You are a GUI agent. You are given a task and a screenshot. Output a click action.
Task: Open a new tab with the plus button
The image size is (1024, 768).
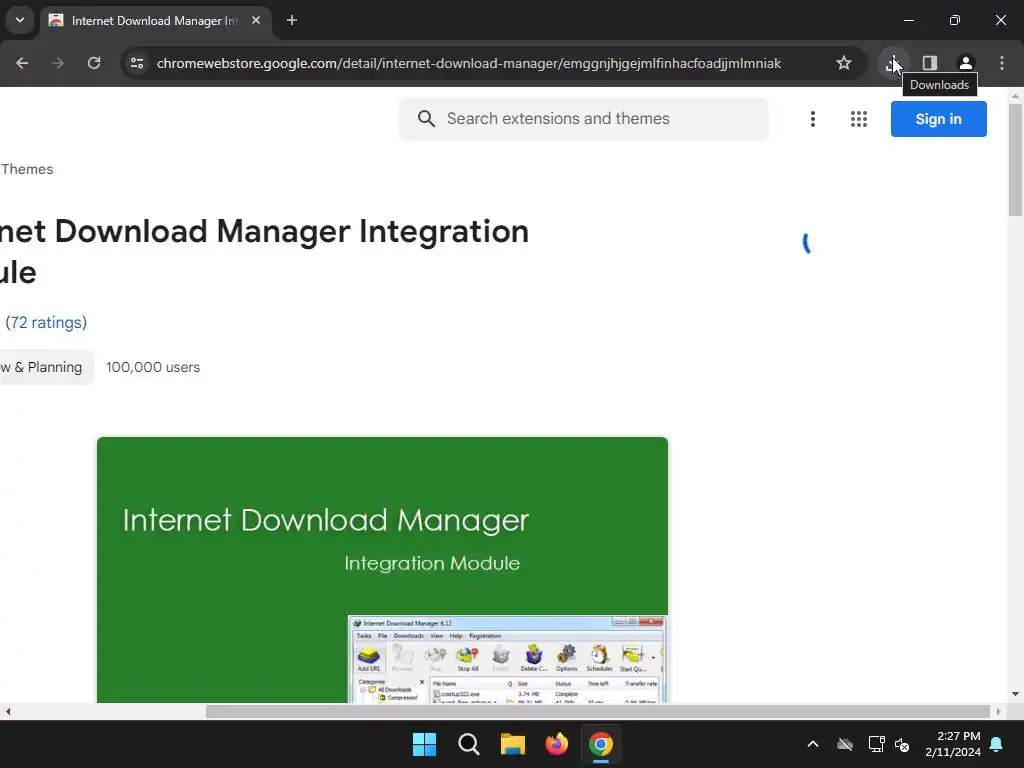tap(292, 20)
